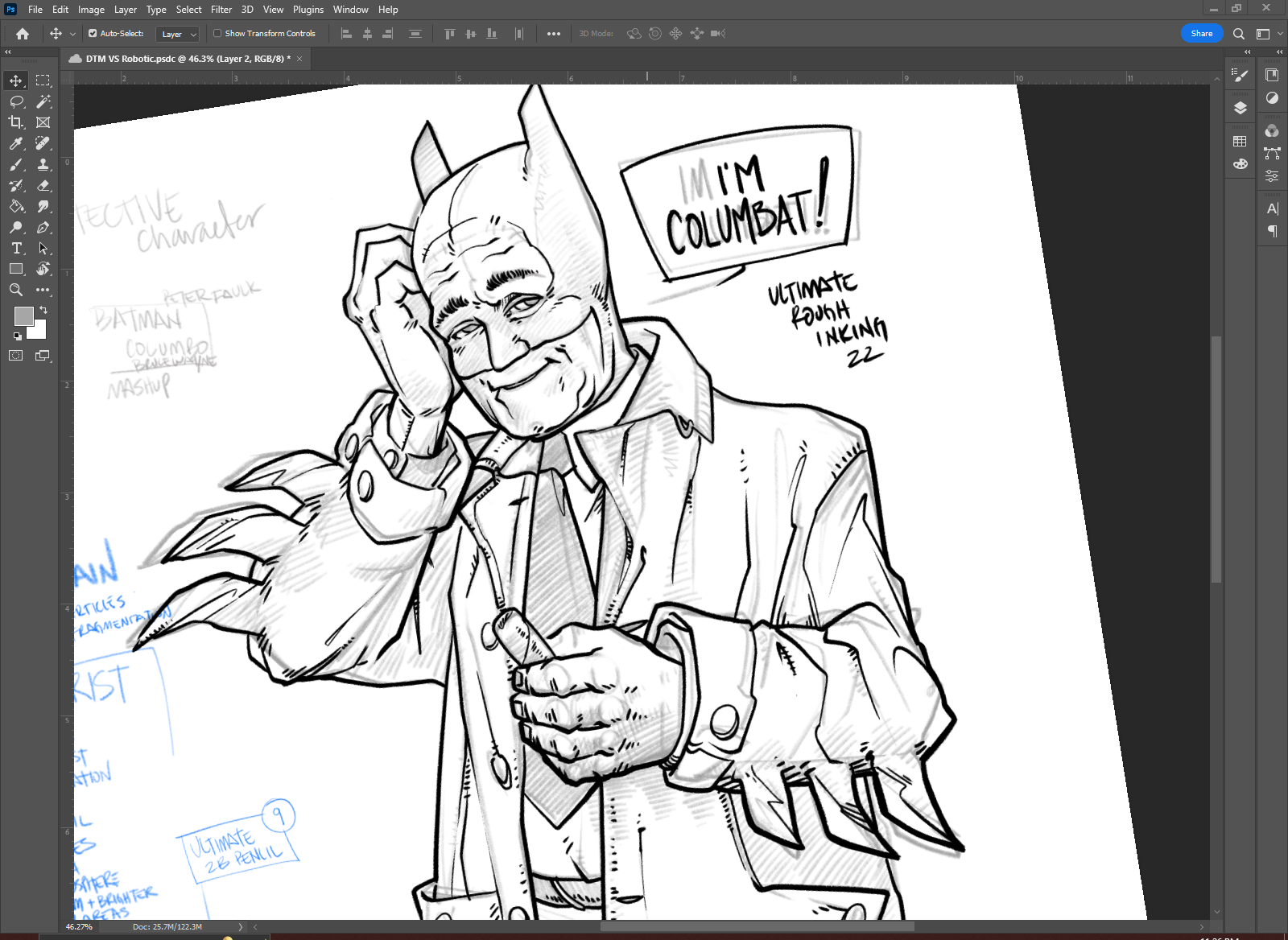Open align and distribute more options
This screenshot has width=1288, height=940.
pos(554,34)
